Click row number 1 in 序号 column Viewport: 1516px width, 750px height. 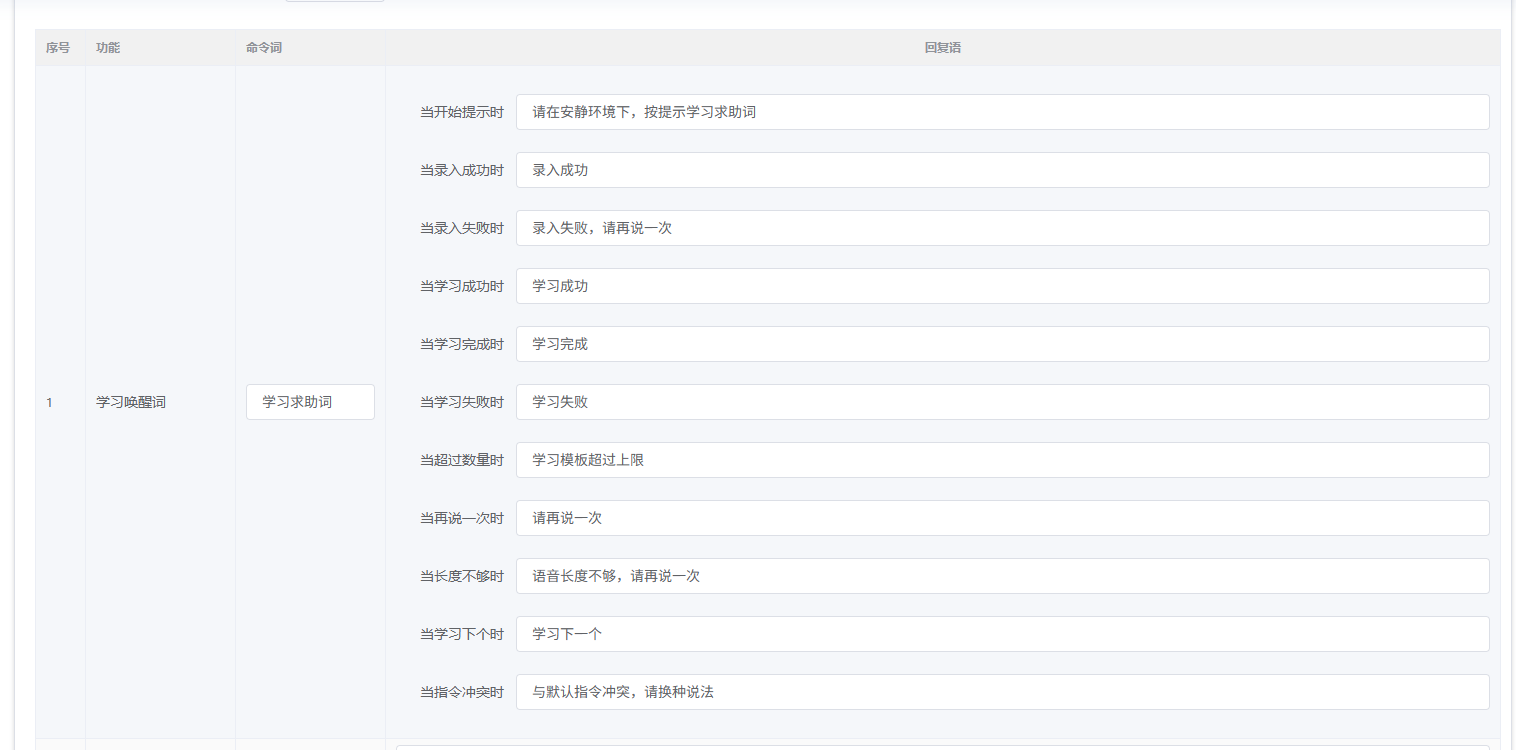pyautogui.click(x=49, y=402)
